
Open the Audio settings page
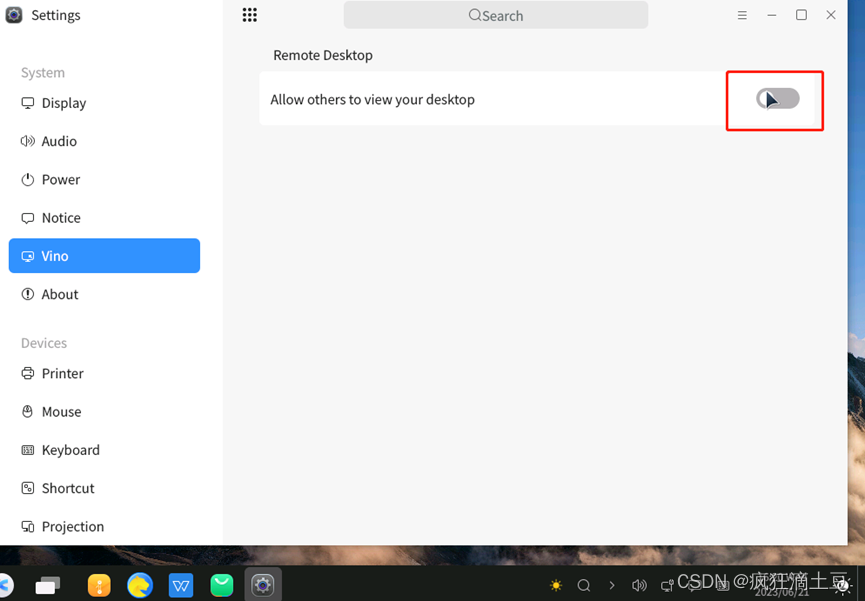point(104,141)
